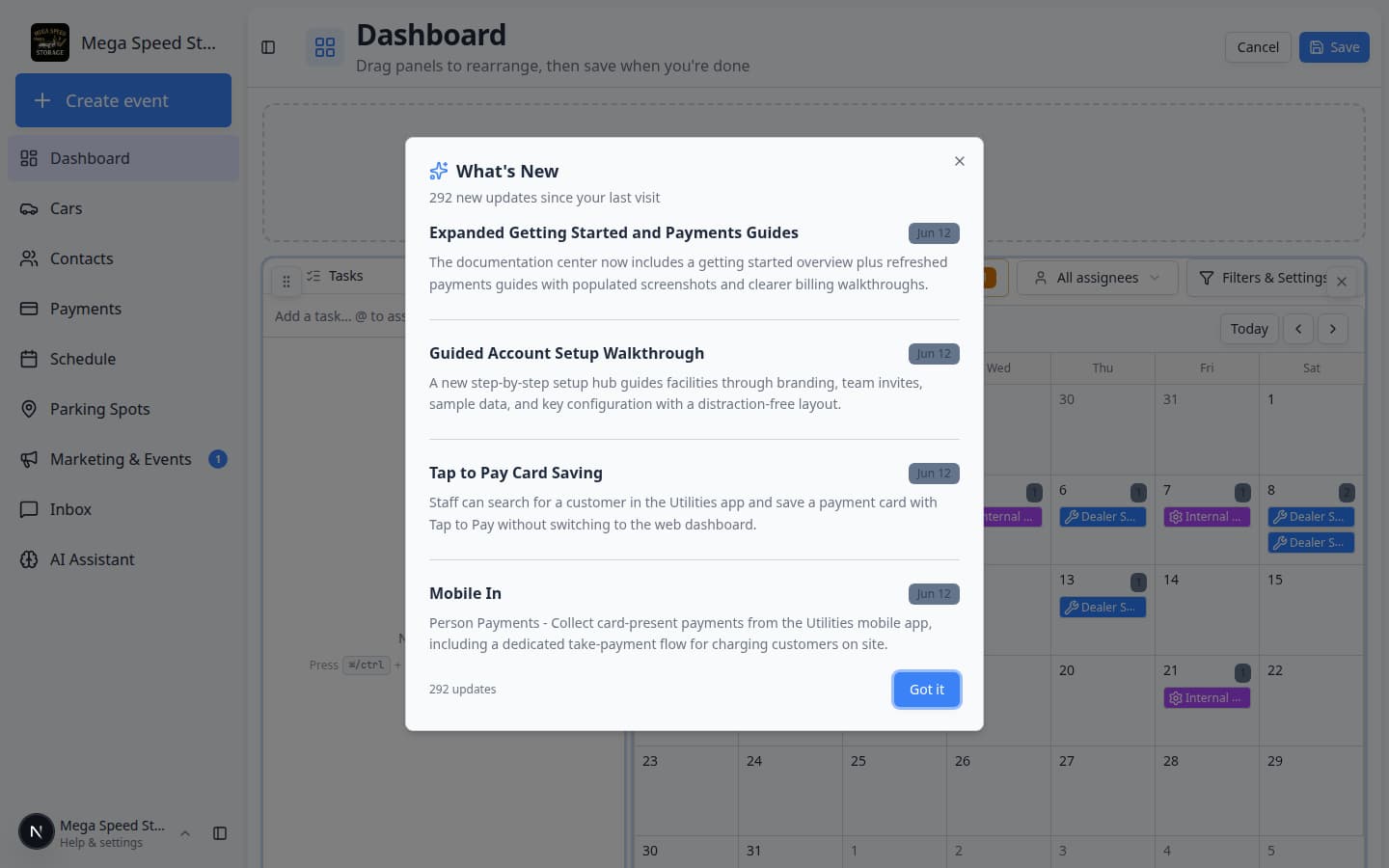Click the 292 updates footer text
This screenshot has width=1389, height=868.
[x=463, y=690]
